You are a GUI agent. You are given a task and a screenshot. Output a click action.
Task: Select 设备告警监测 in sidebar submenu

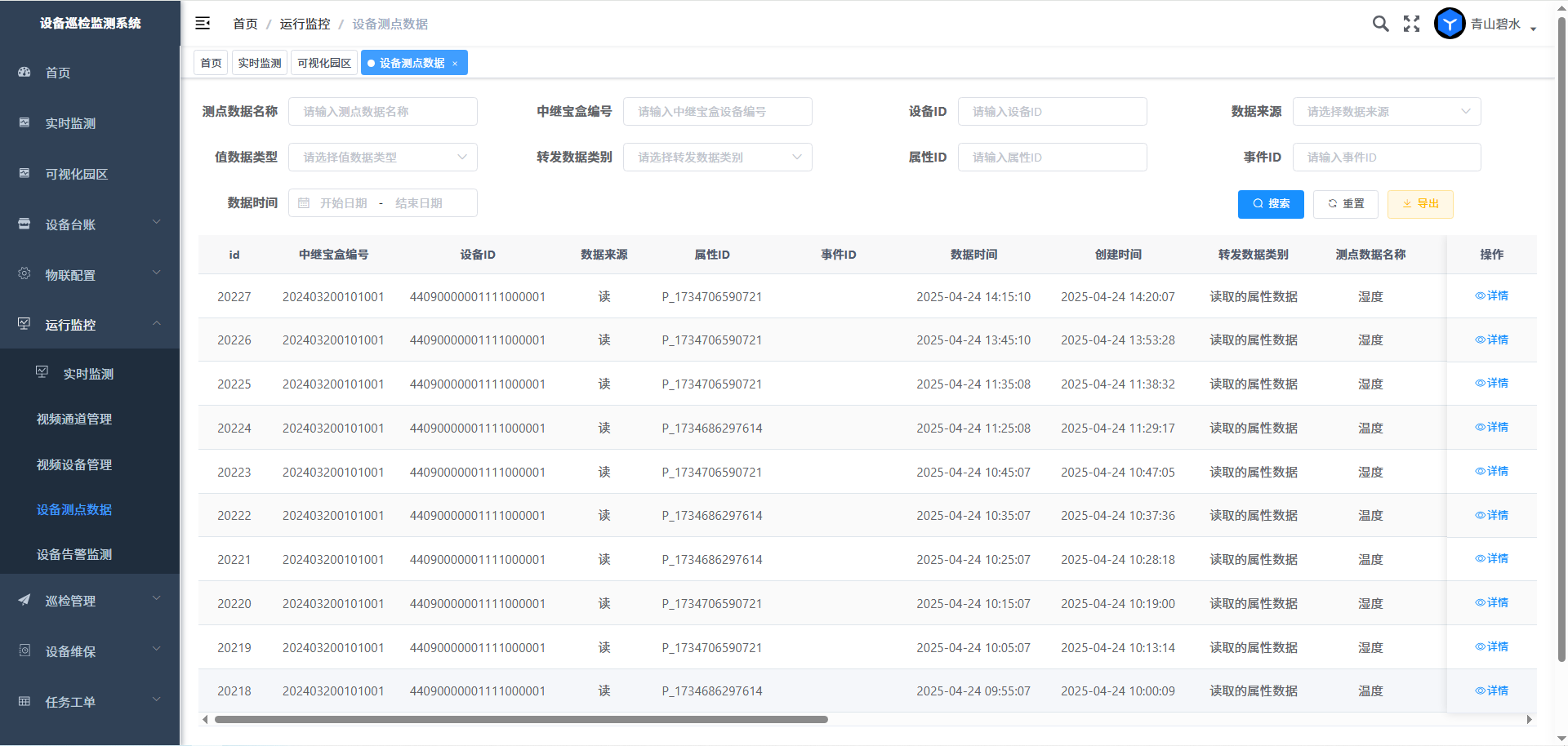click(x=74, y=554)
